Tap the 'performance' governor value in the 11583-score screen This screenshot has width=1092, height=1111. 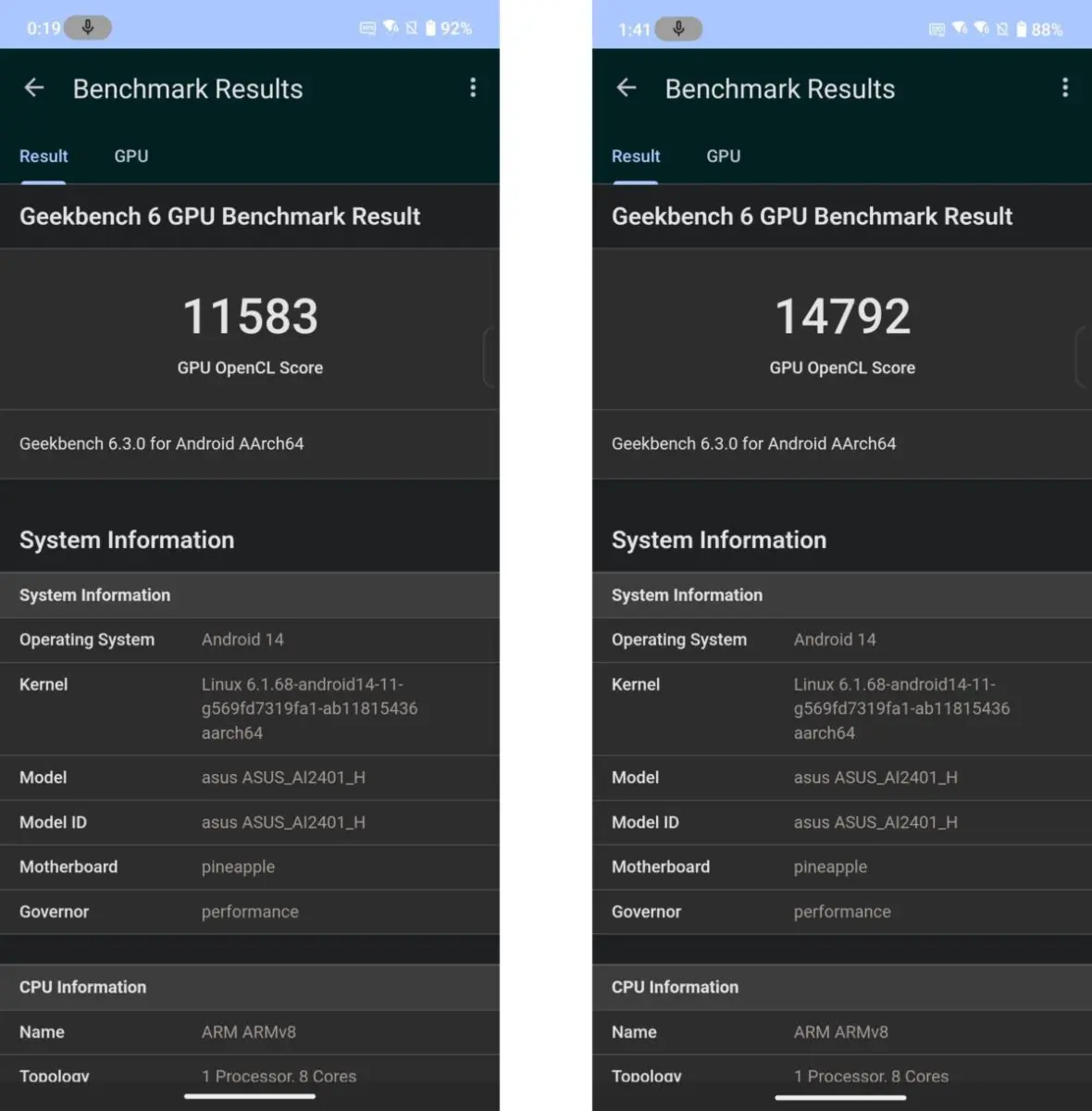(250, 912)
